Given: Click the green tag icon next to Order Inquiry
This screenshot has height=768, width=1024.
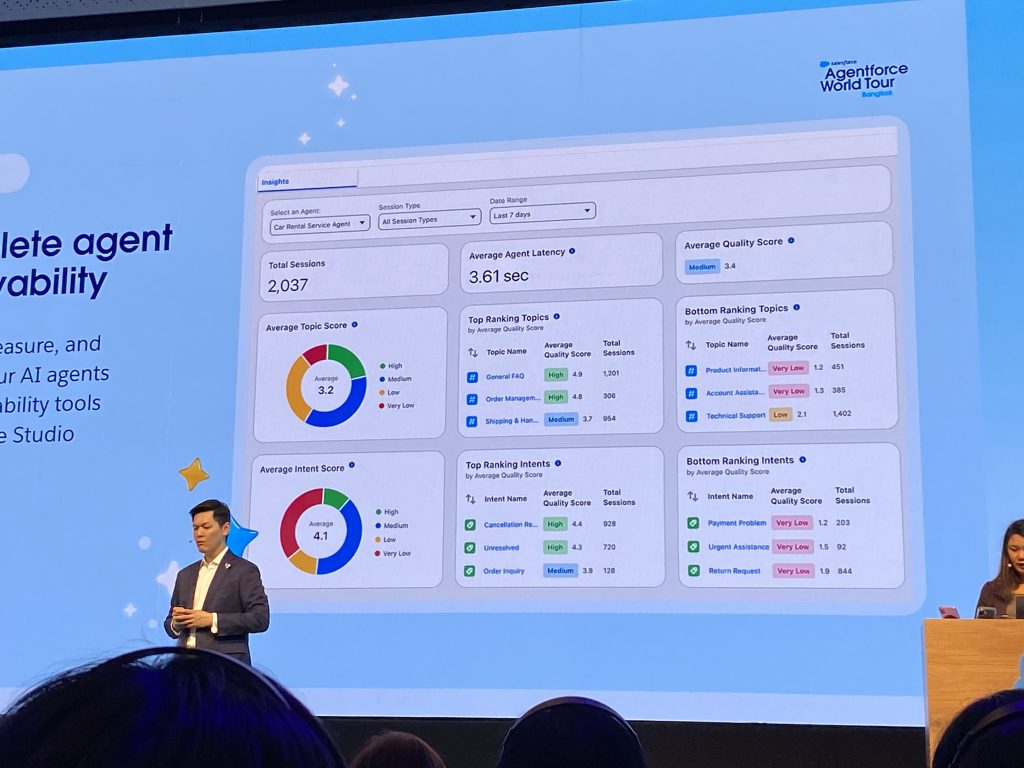Looking at the screenshot, I should click(470, 571).
